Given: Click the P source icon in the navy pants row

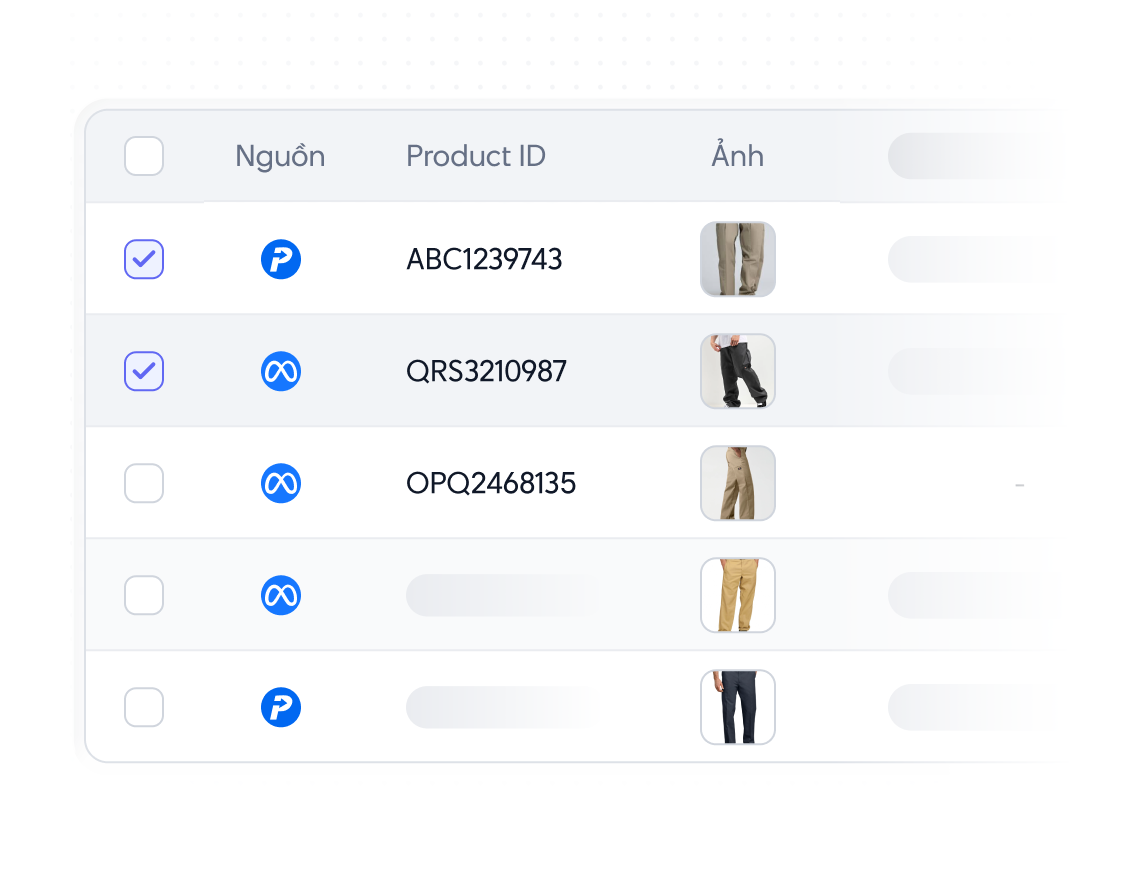Looking at the screenshot, I should (x=281, y=707).
